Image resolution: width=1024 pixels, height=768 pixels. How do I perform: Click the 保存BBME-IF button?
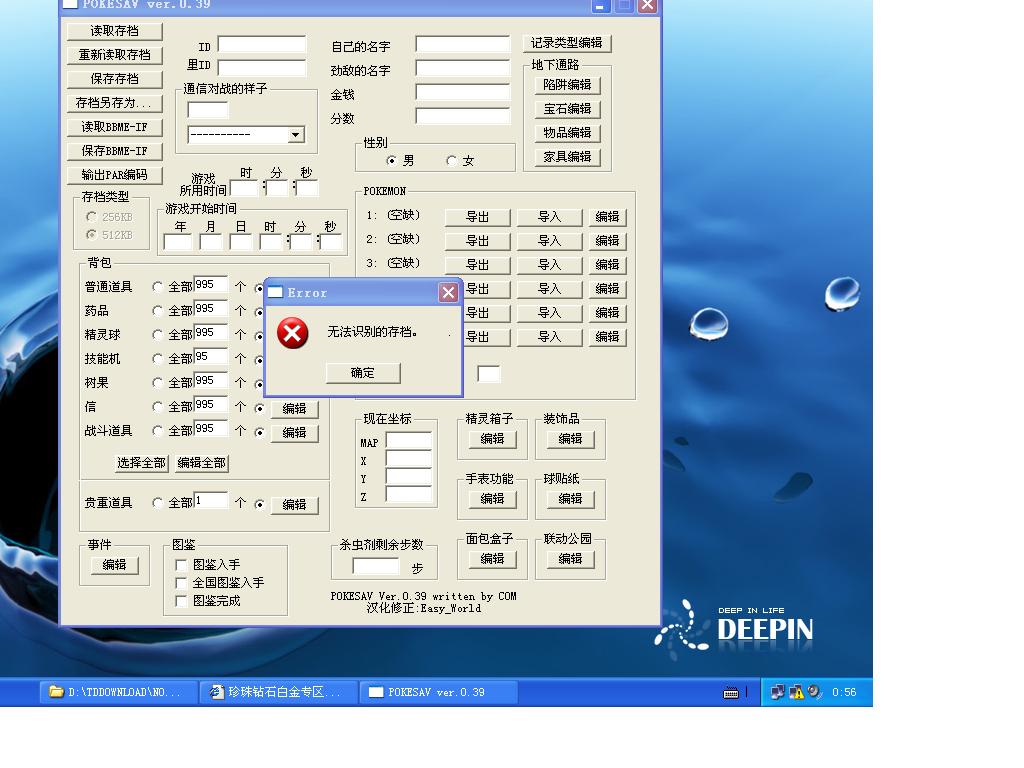115,151
